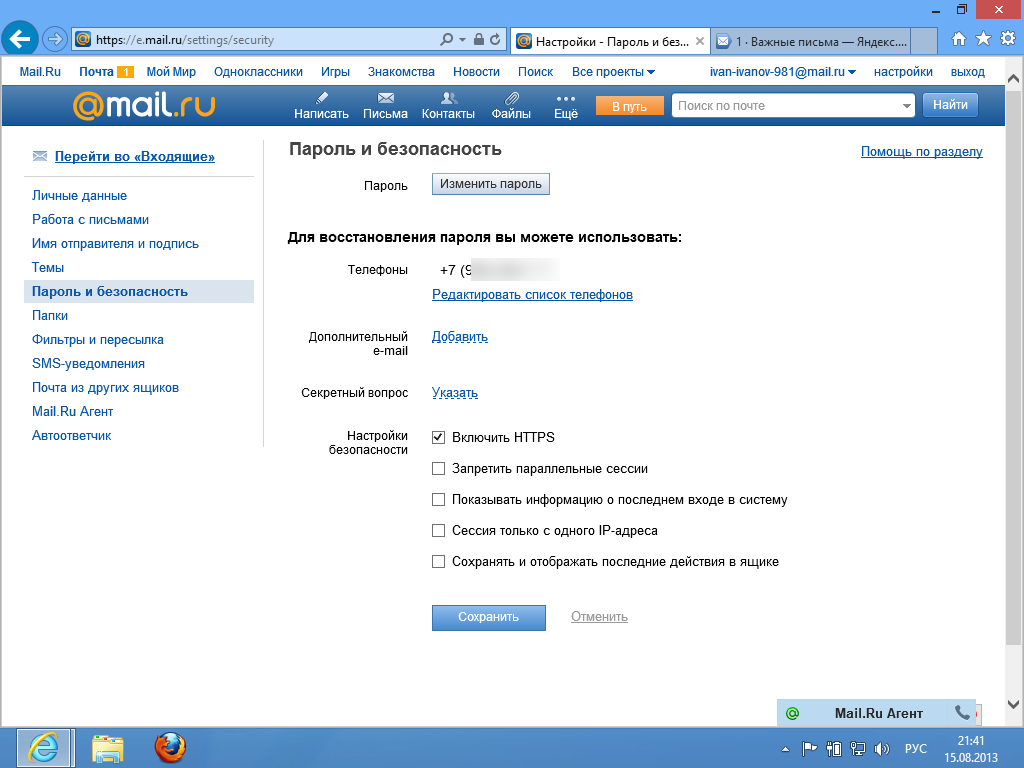Screen dimensions: 1024x768
Task: Open Контакты people icon
Action: pyautogui.click(x=448, y=98)
